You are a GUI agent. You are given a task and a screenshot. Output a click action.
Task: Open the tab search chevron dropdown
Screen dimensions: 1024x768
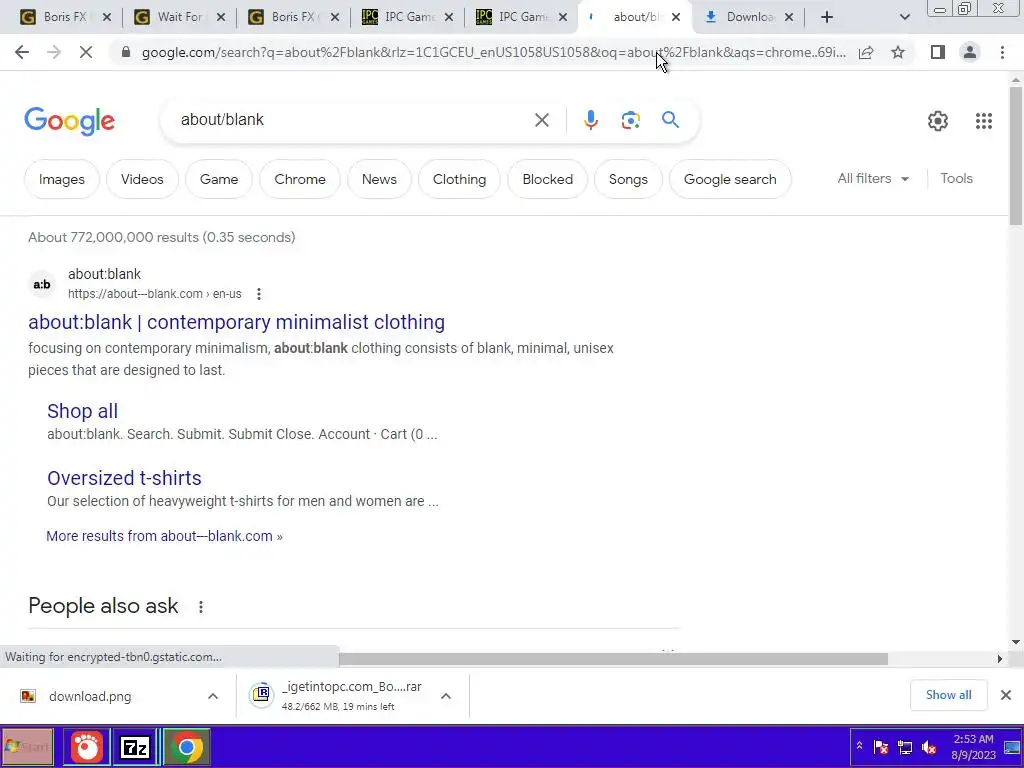904,17
